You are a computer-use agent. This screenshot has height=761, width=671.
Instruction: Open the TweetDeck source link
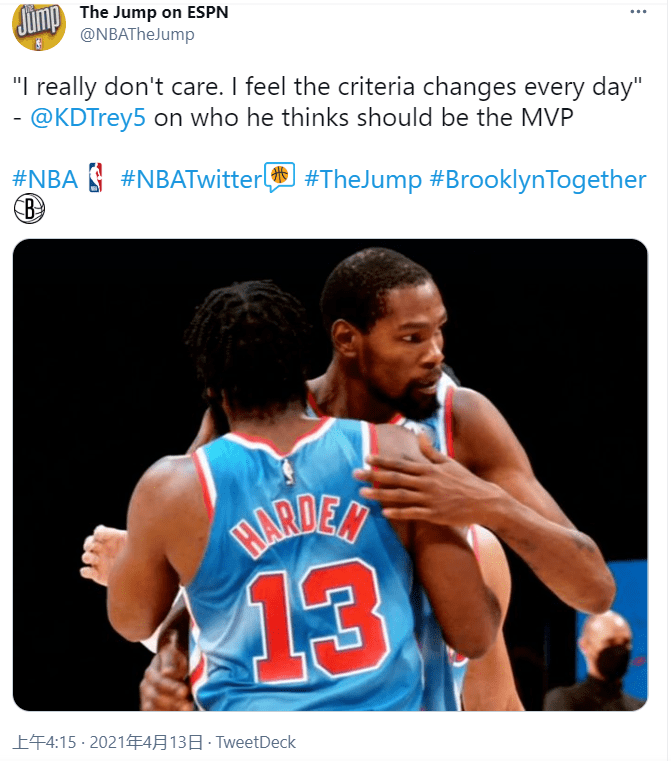pyautogui.click(x=255, y=742)
